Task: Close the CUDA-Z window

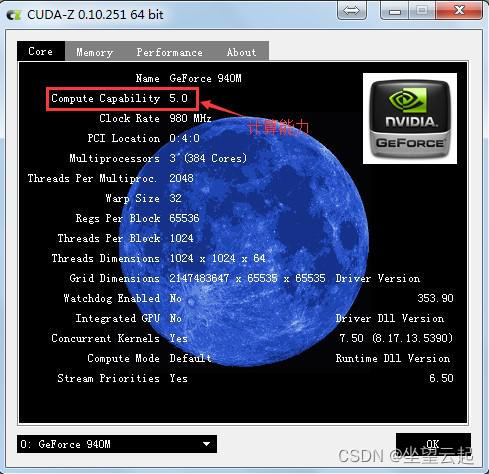Action: tap(460, 10)
